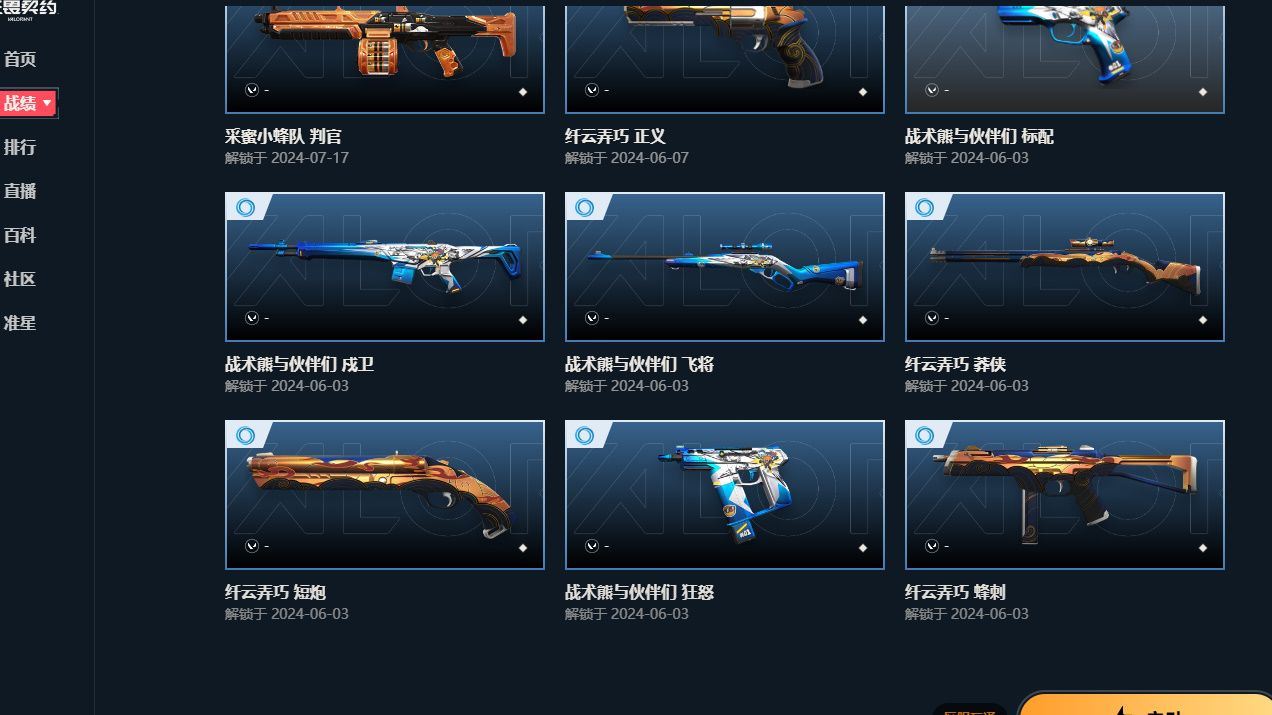This screenshot has width=1272, height=715.
Task: Navigate to 社区 in the sidebar
Action: (20, 279)
